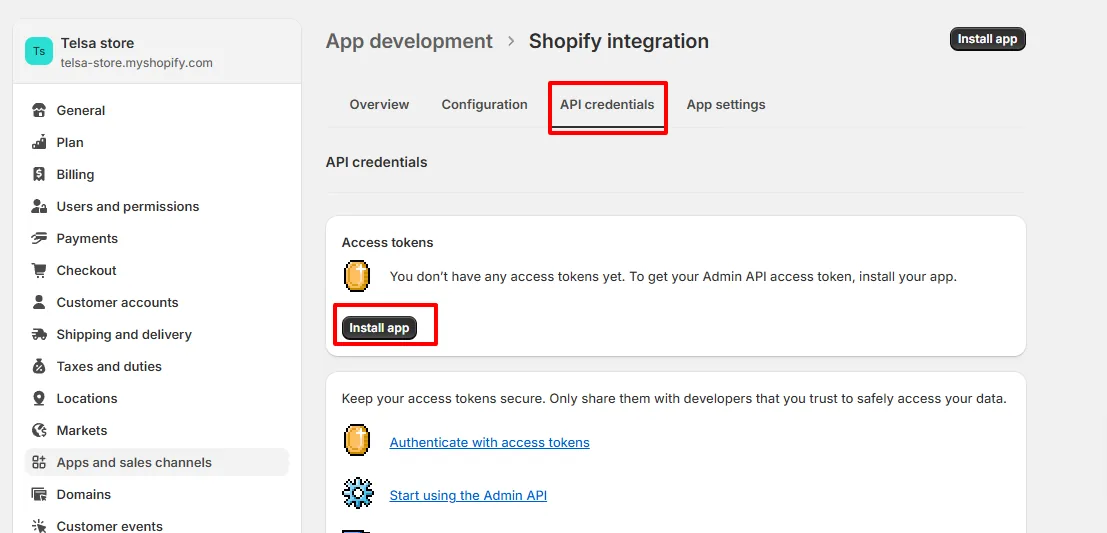Go to Payments settings
The image size is (1107, 533).
coord(157,239)
